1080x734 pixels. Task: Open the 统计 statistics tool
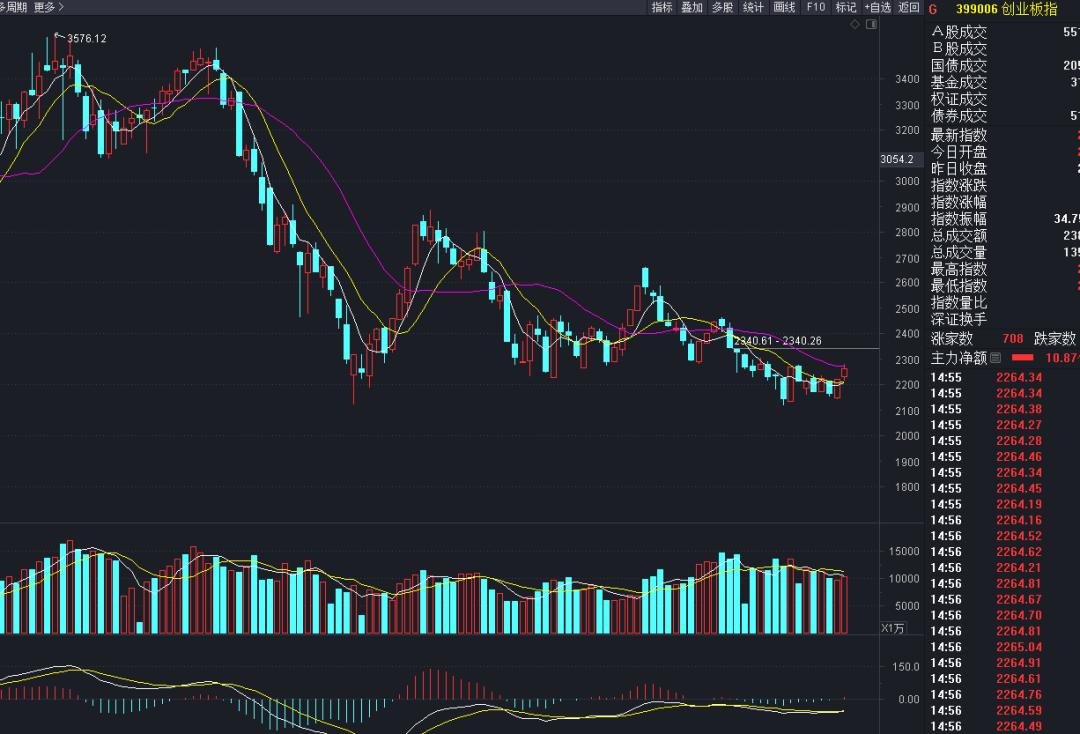coord(753,7)
